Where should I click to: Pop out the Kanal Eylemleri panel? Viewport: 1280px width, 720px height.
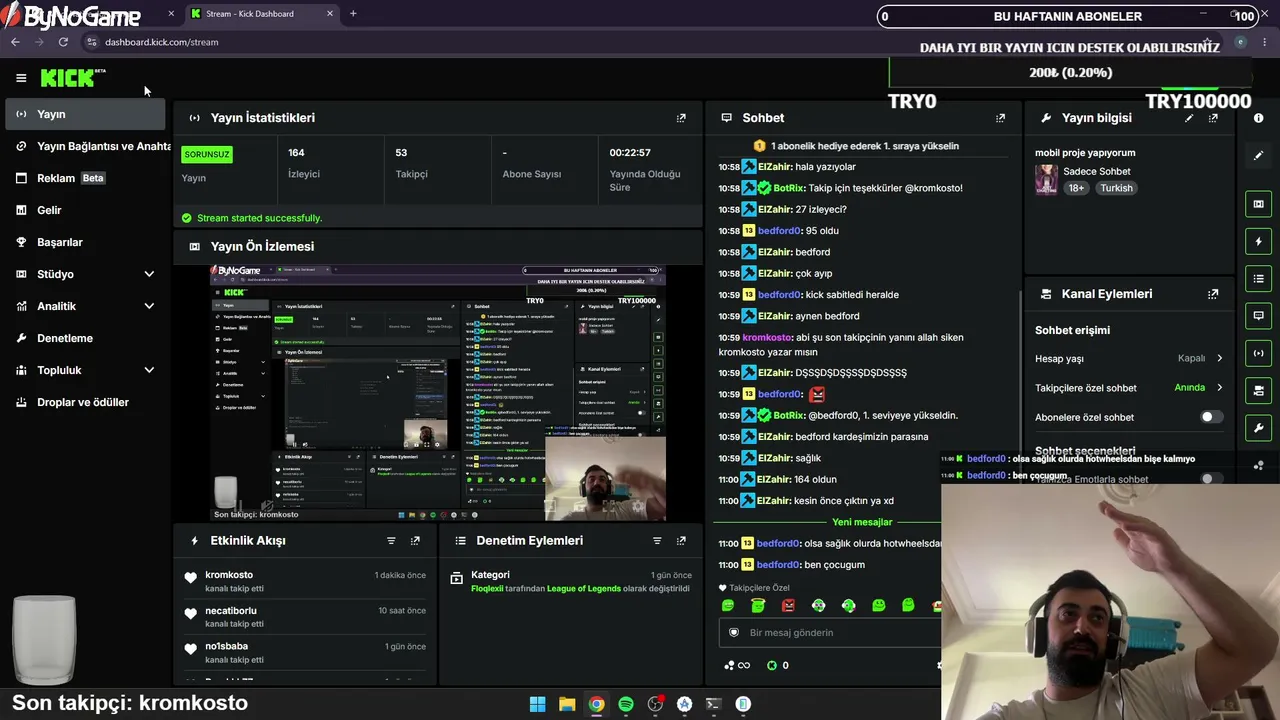pos(1213,294)
